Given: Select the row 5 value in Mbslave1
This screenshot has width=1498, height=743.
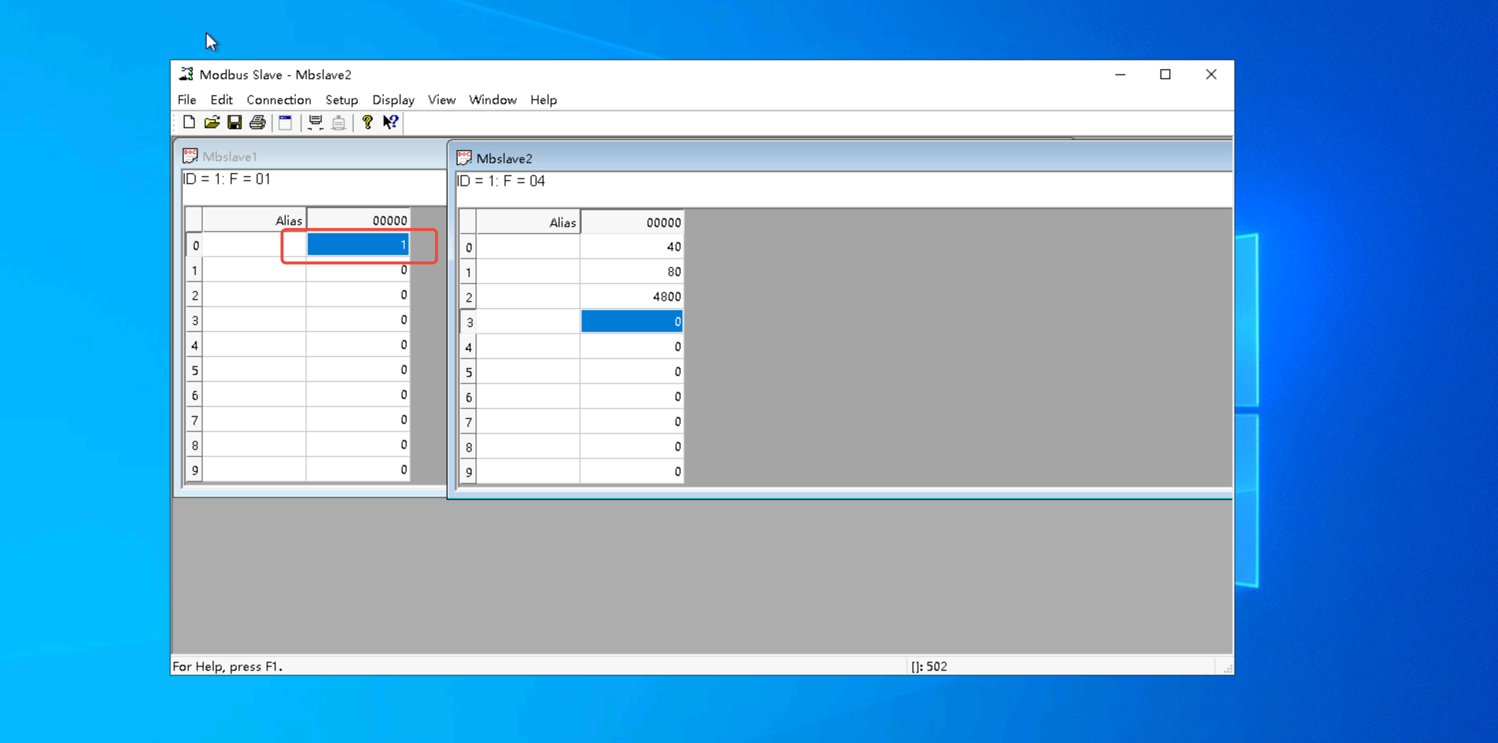Looking at the screenshot, I should (x=358, y=370).
